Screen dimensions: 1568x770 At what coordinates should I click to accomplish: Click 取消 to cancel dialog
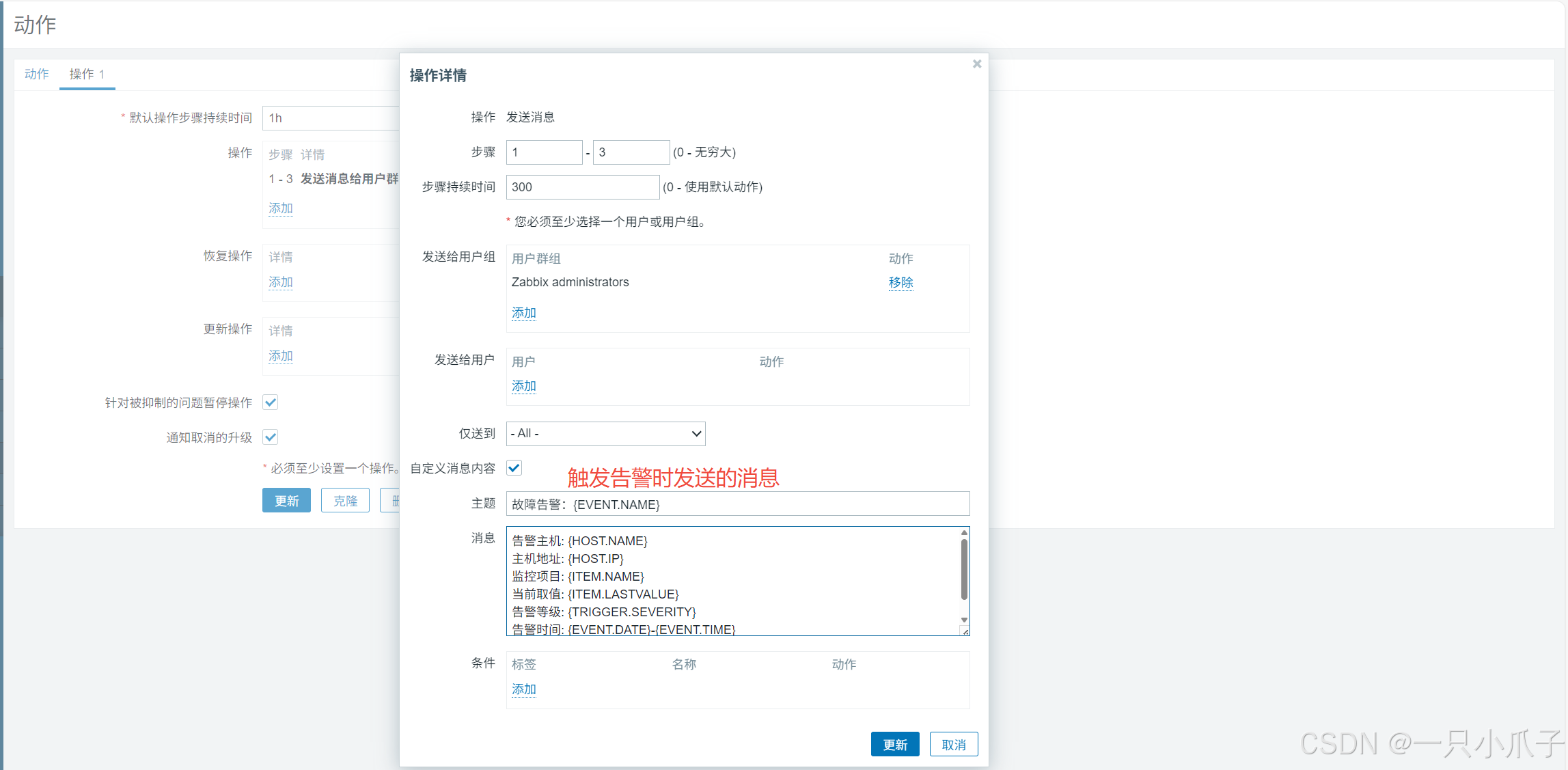pos(953,744)
